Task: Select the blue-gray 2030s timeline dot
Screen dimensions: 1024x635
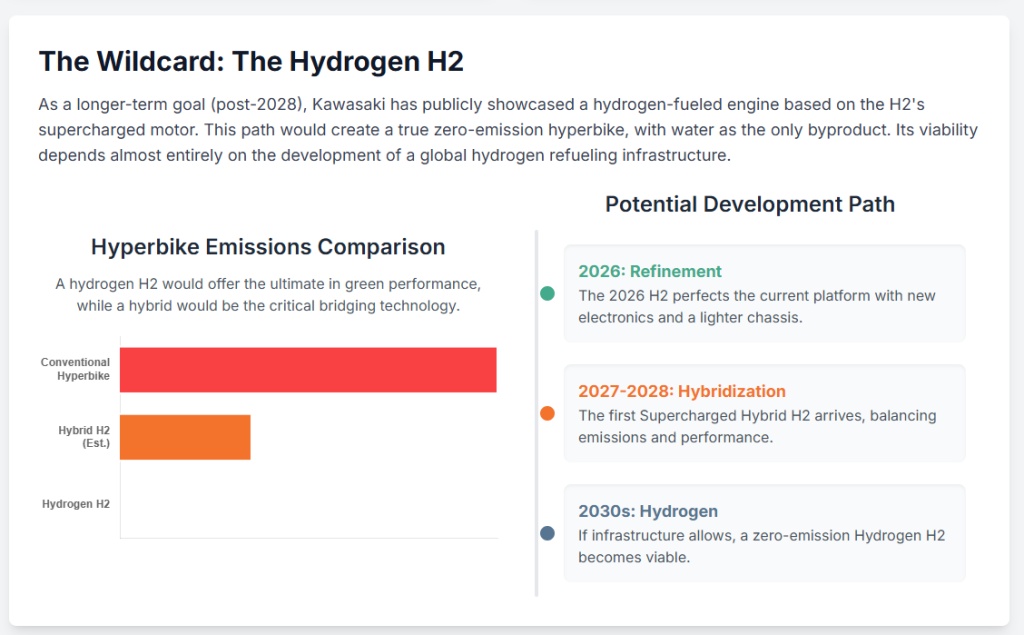Action: tap(547, 533)
